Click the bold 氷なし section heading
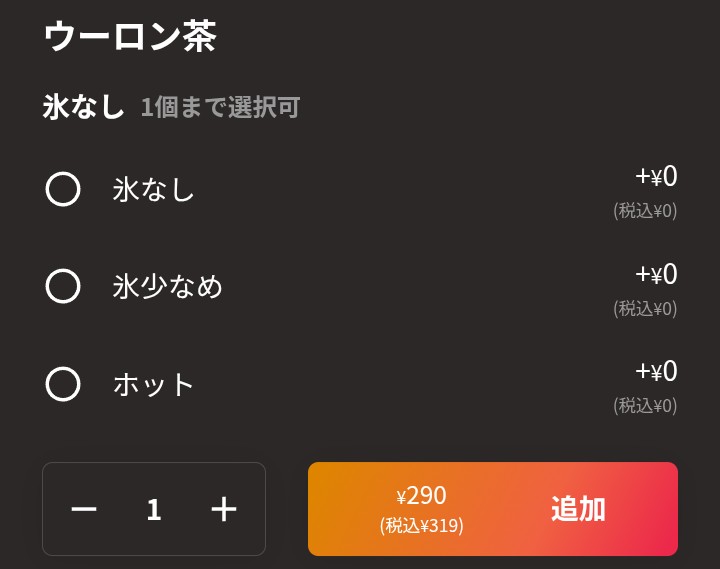720x569 pixels. tap(83, 107)
